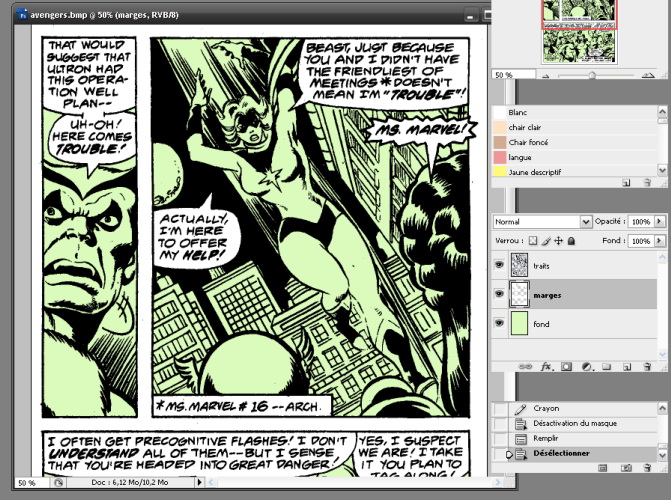Delete current history state trash
The width and height of the screenshot is (671, 500).
(x=647, y=468)
